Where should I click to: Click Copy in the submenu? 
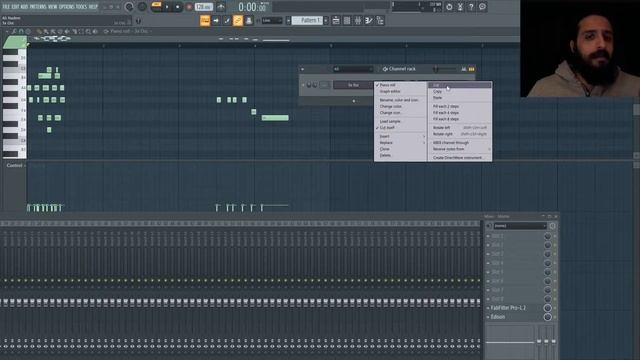[460, 91]
